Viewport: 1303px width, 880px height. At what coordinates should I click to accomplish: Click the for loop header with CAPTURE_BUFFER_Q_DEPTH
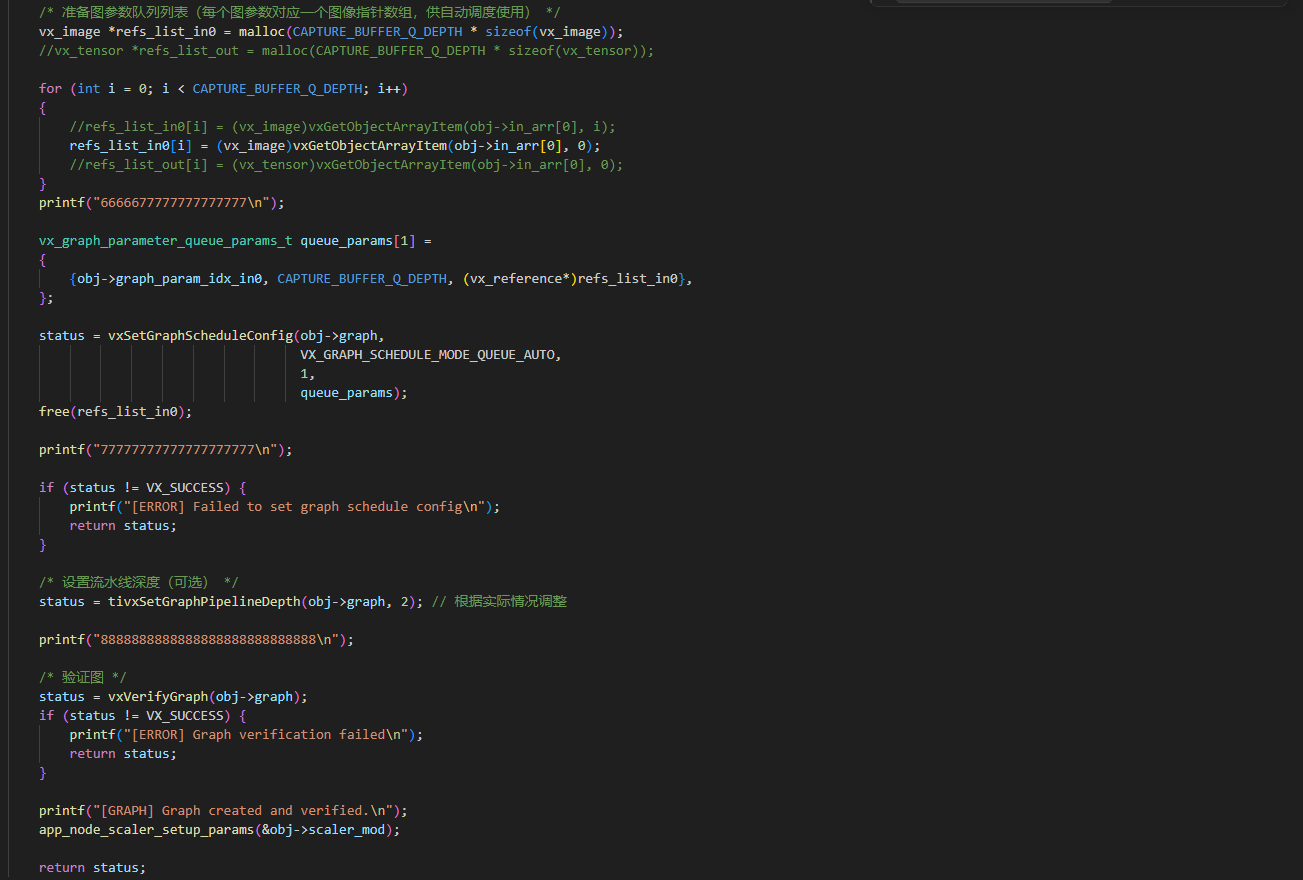click(224, 88)
